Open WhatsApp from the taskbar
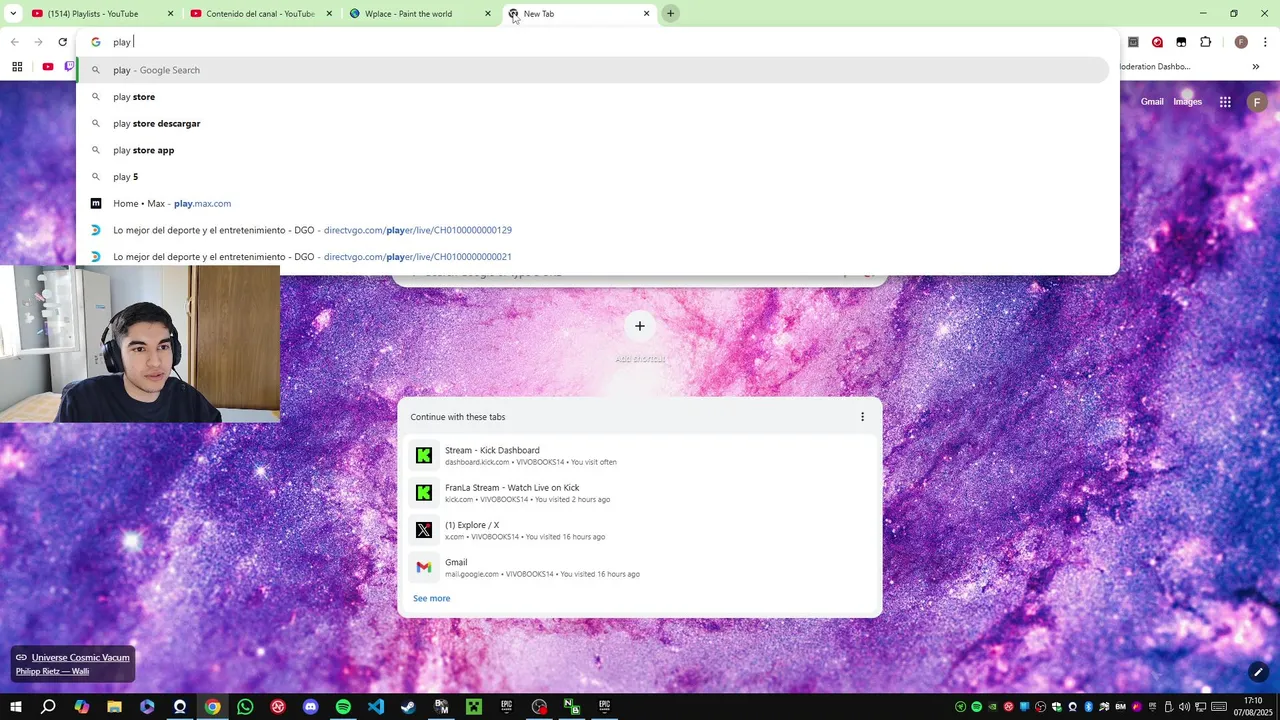 click(245, 707)
